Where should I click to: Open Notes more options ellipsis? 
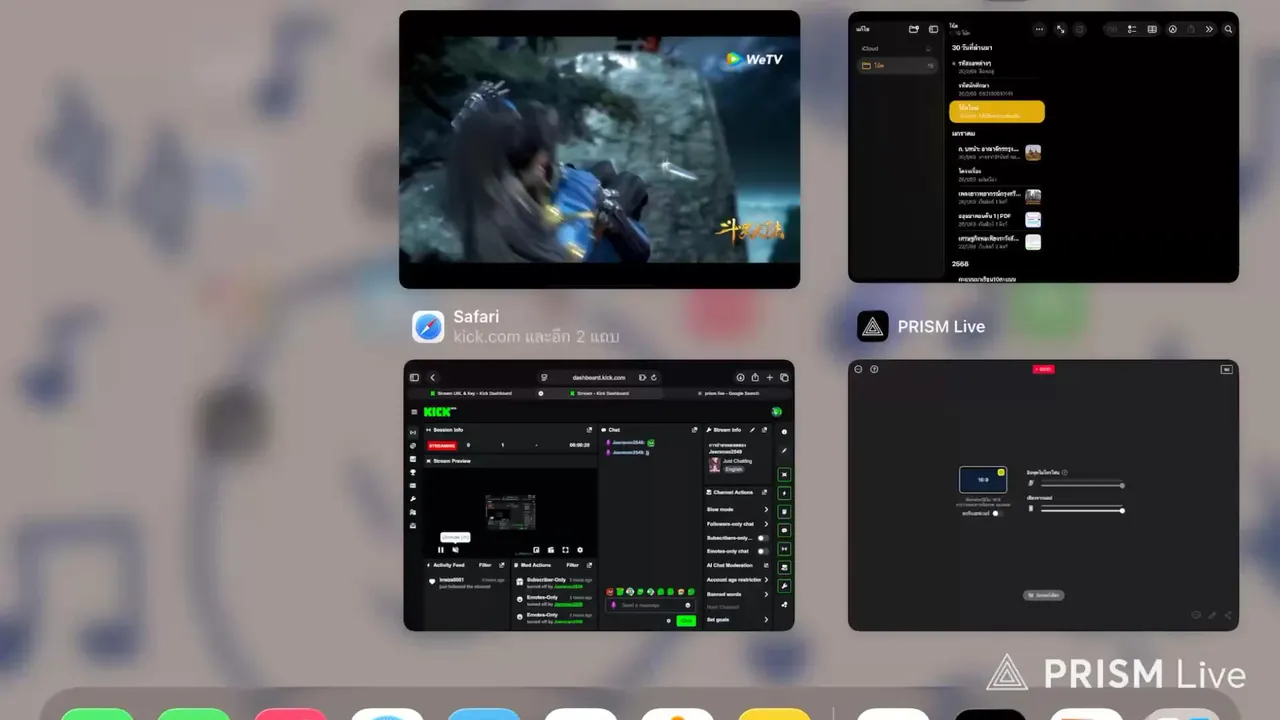click(1039, 29)
